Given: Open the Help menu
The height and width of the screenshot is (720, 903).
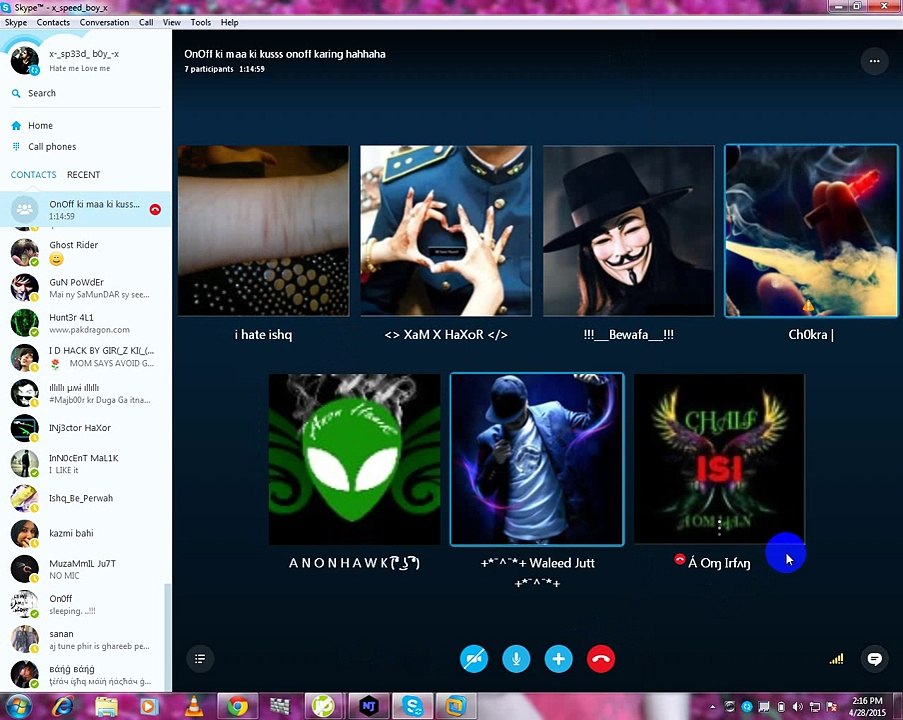Looking at the screenshot, I should coord(229,22).
